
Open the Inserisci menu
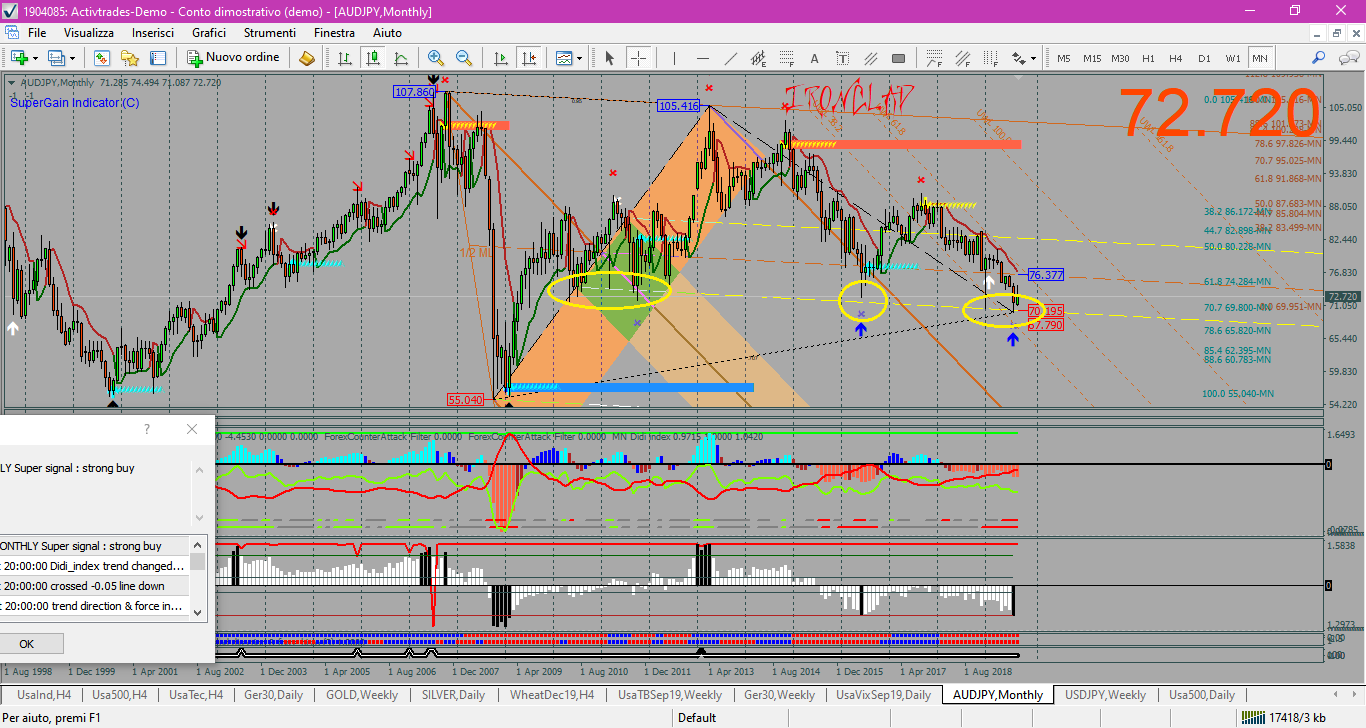pos(153,33)
